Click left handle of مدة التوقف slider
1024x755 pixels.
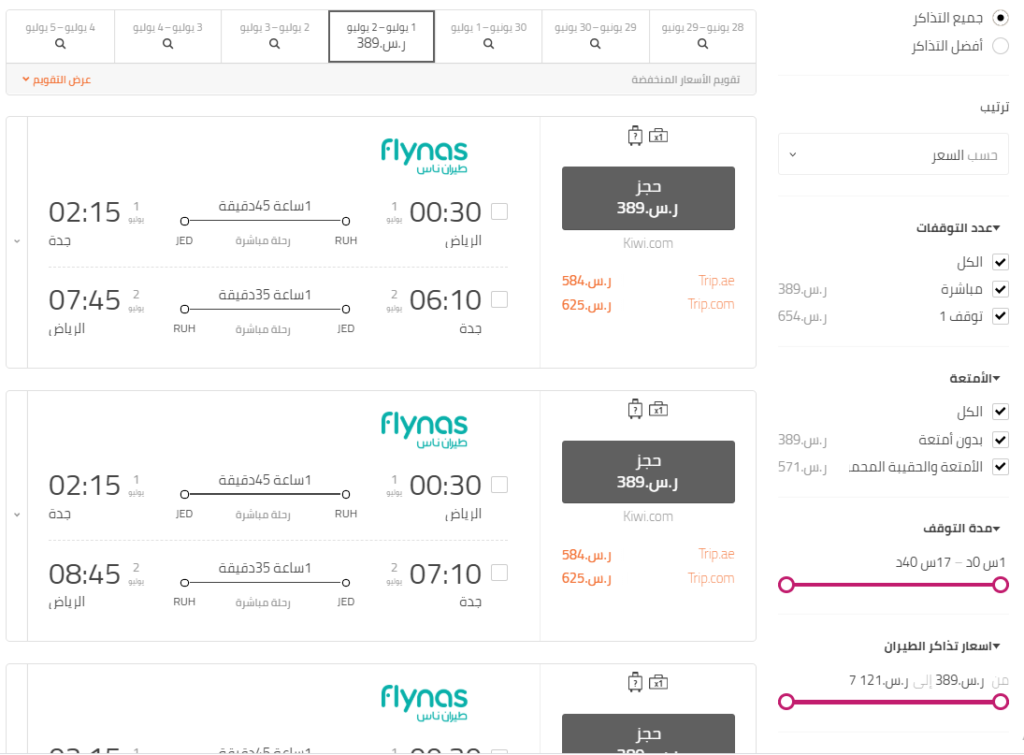pos(787,584)
